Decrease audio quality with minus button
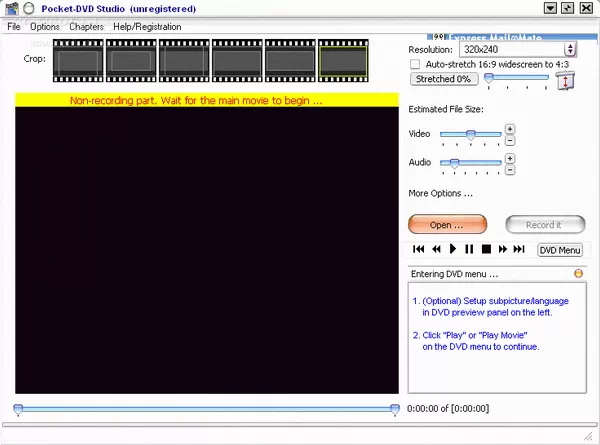The height and width of the screenshot is (445, 600). click(510, 168)
